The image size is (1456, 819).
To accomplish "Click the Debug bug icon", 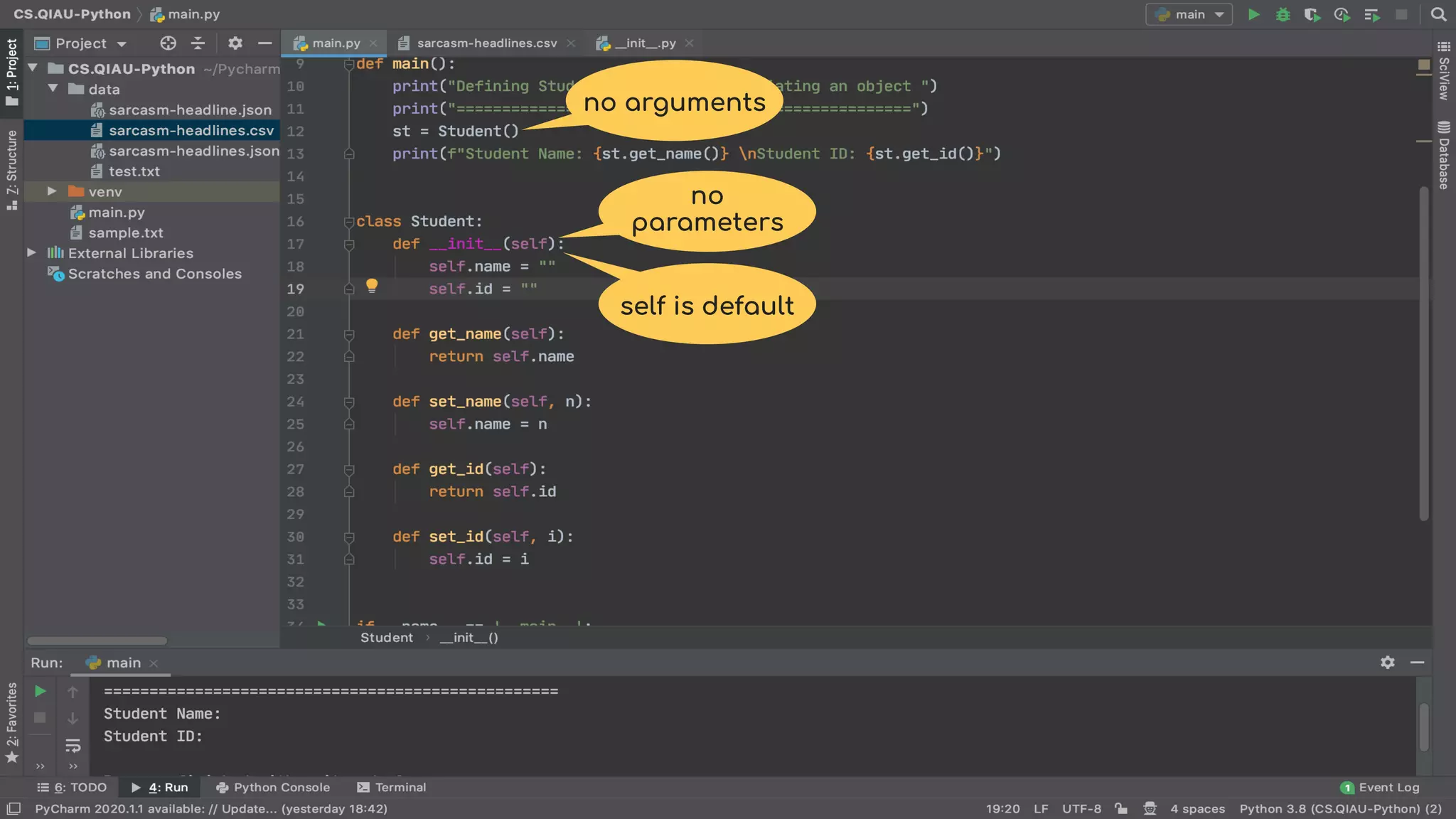I will point(1283,14).
